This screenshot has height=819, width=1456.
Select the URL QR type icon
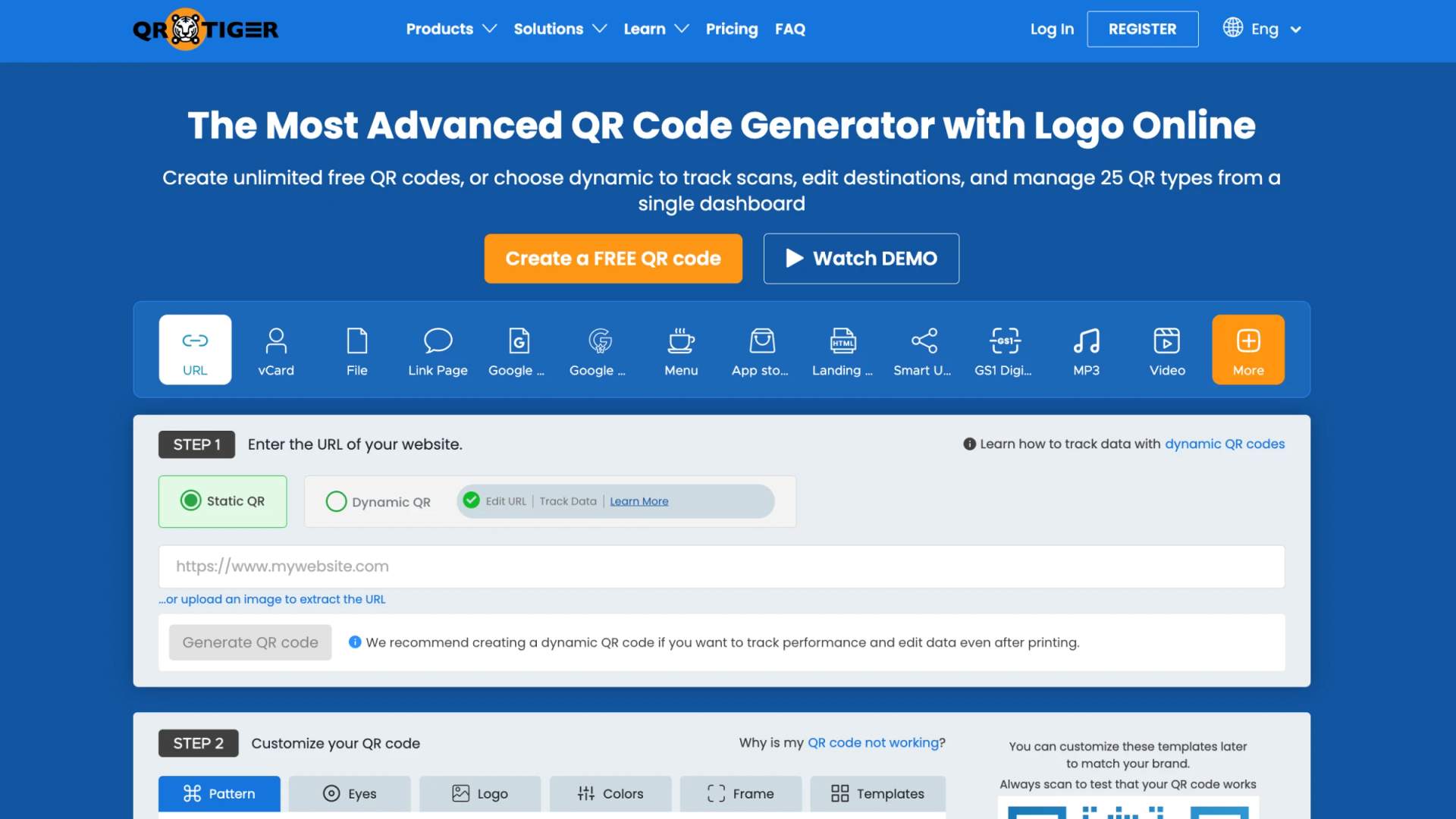coord(195,350)
